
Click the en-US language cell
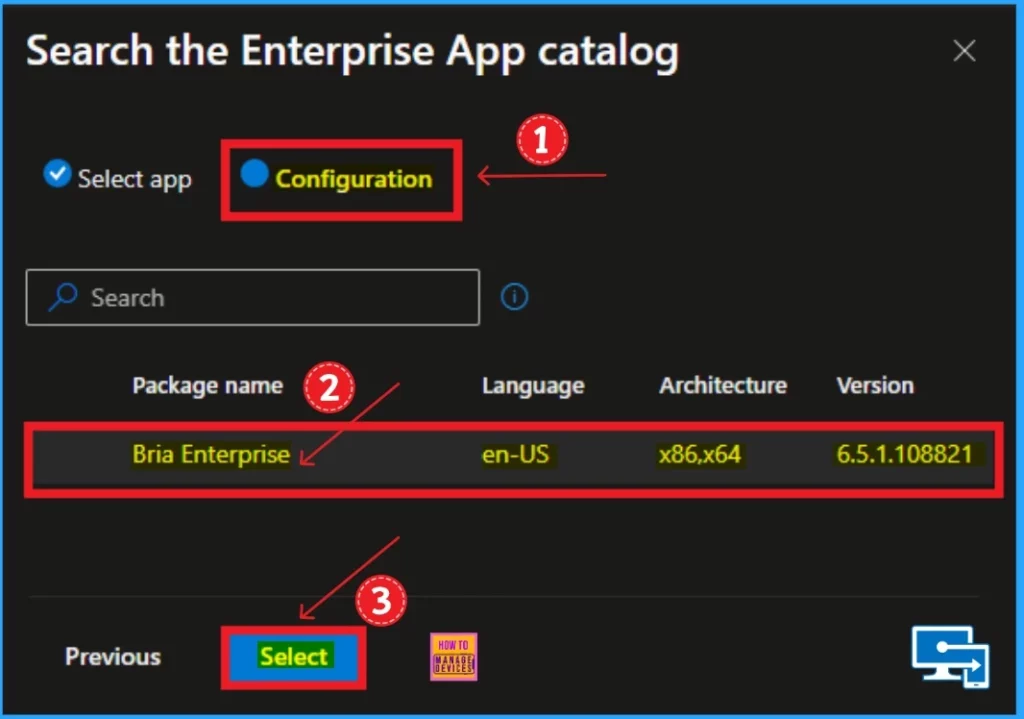pyautogui.click(x=516, y=454)
